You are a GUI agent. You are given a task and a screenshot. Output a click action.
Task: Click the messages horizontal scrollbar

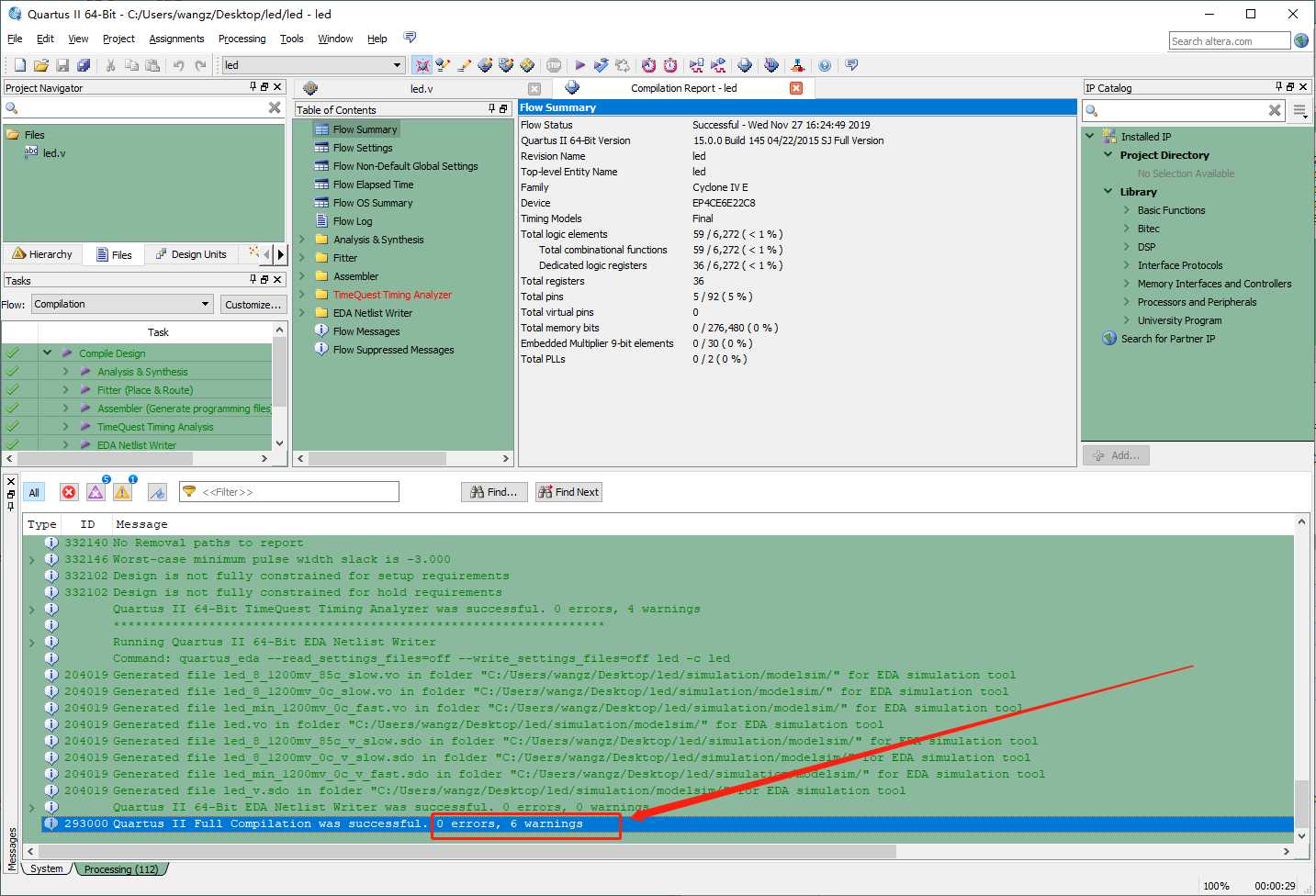(467, 851)
